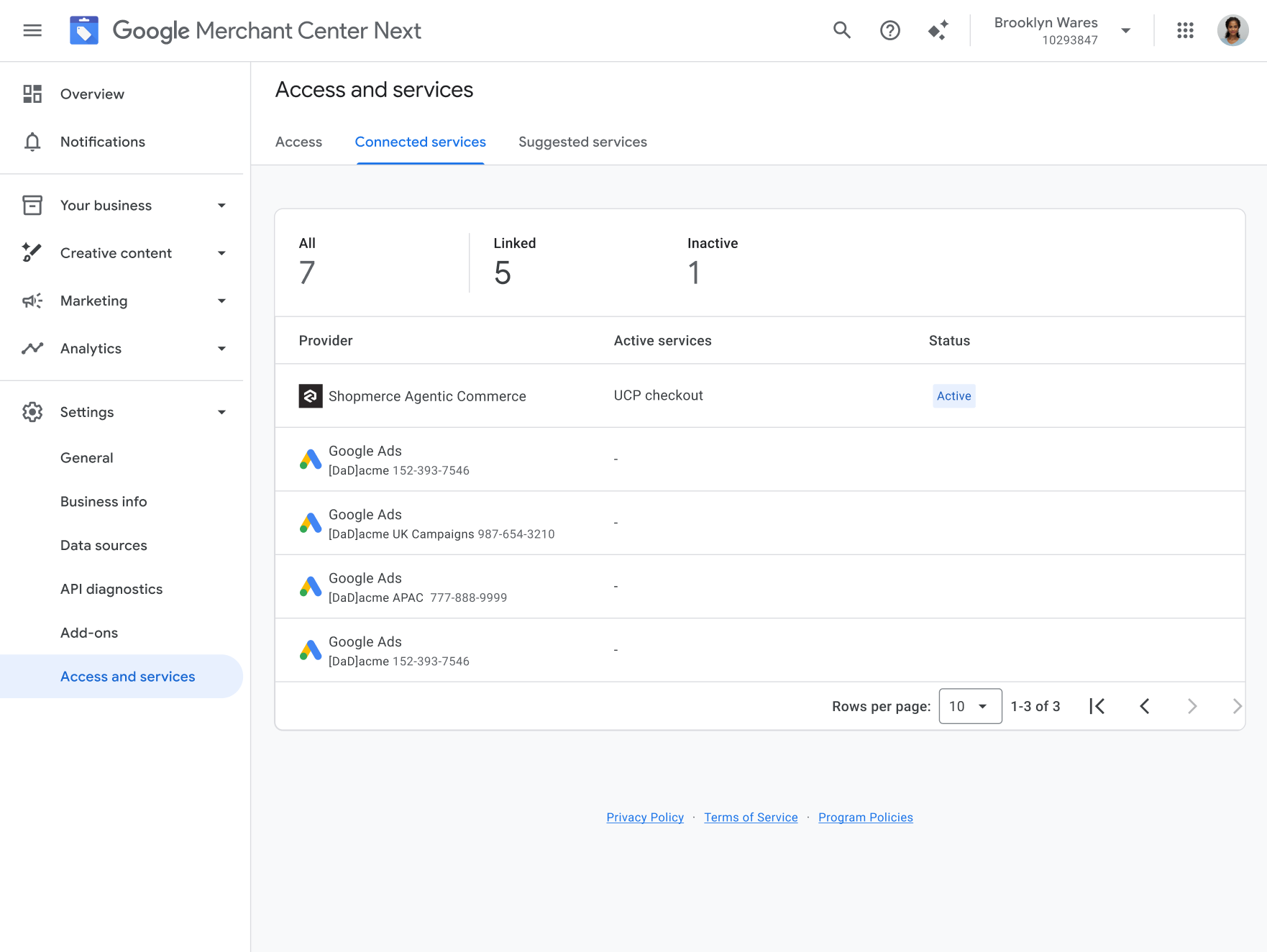Filter by Inactive services count
The width and height of the screenshot is (1267, 952).
pyautogui.click(x=713, y=262)
